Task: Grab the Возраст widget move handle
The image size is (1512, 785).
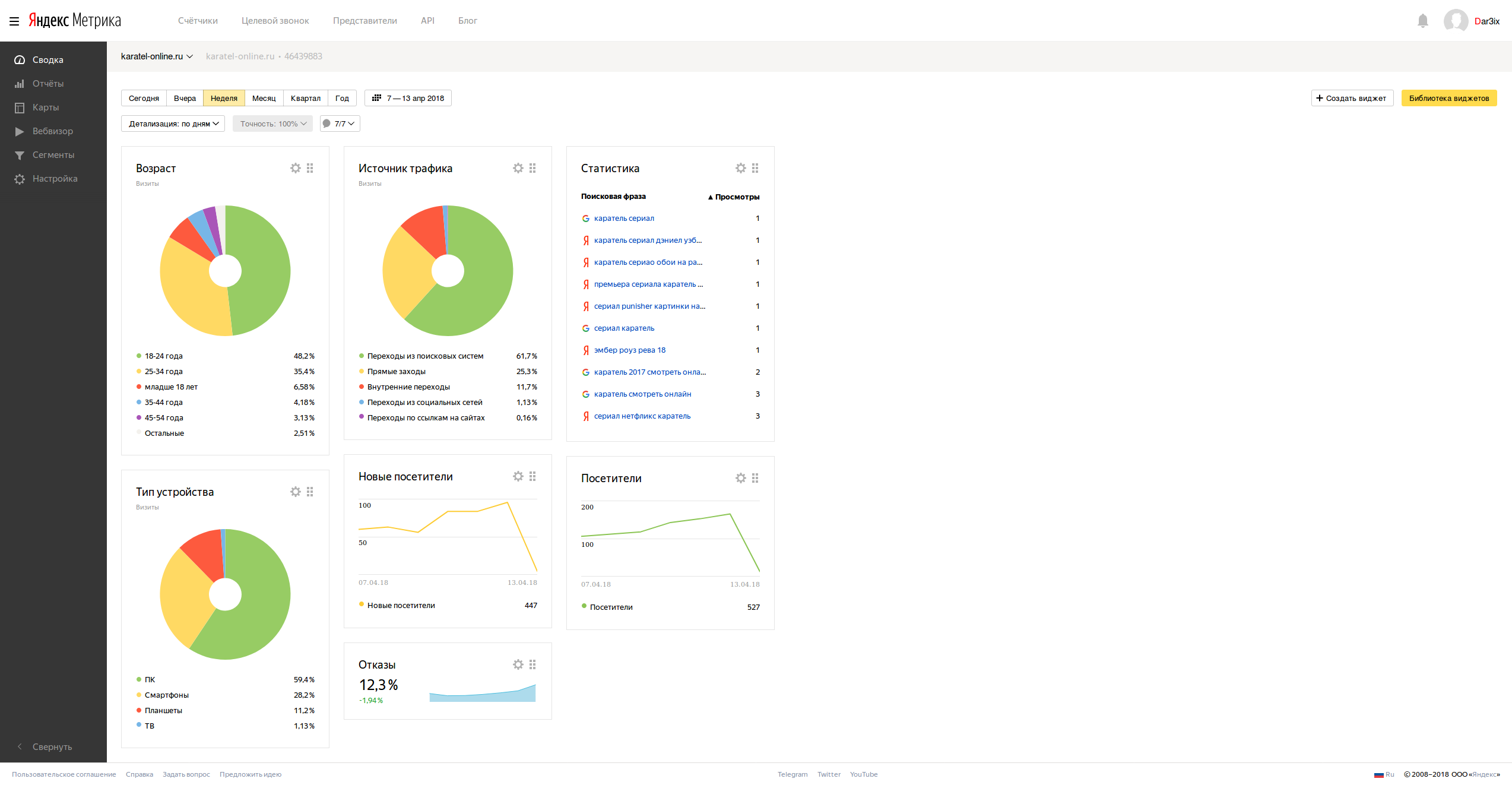Action: click(x=310, y=168)
